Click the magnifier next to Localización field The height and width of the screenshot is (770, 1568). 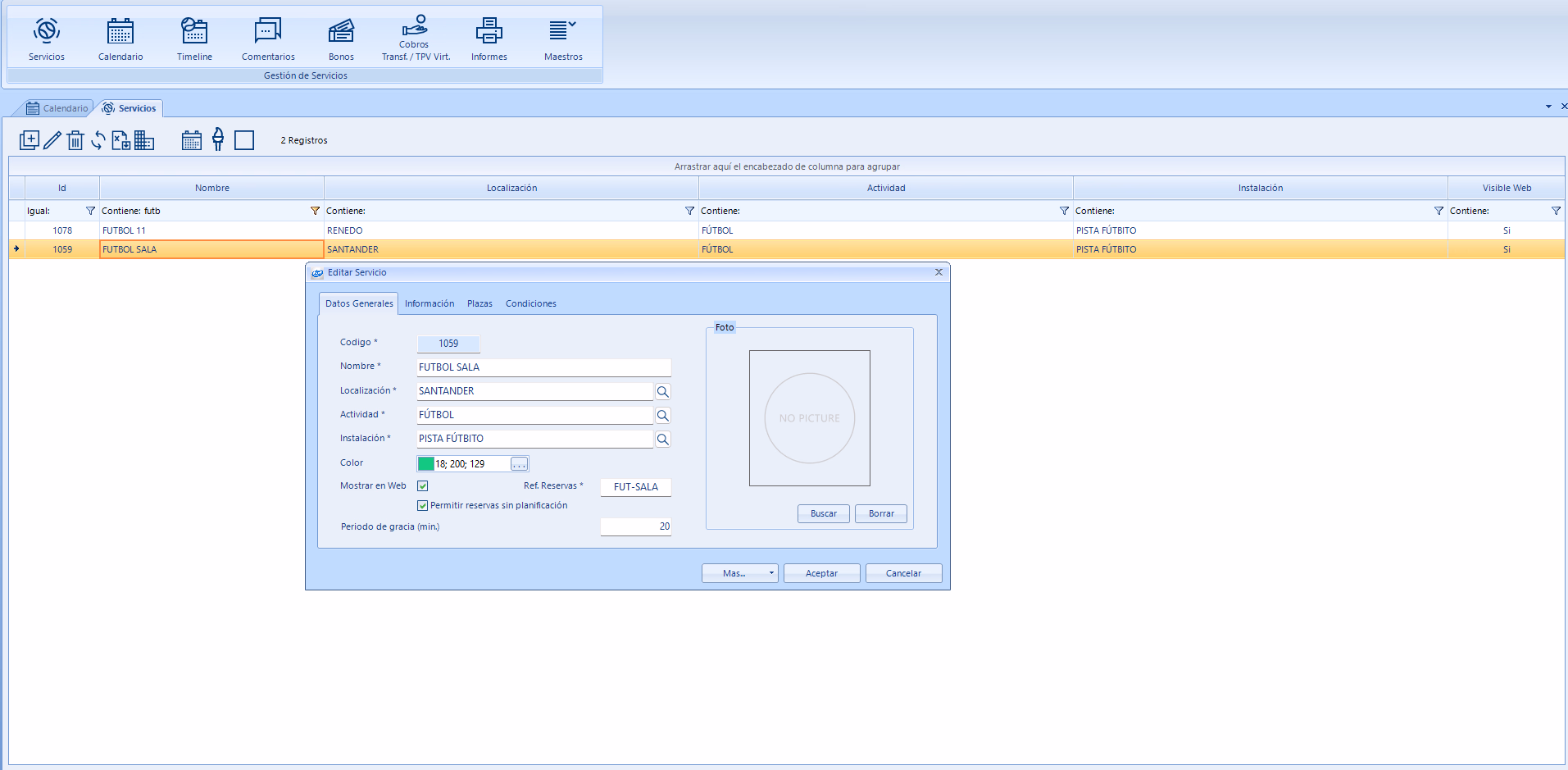point(662,392)
